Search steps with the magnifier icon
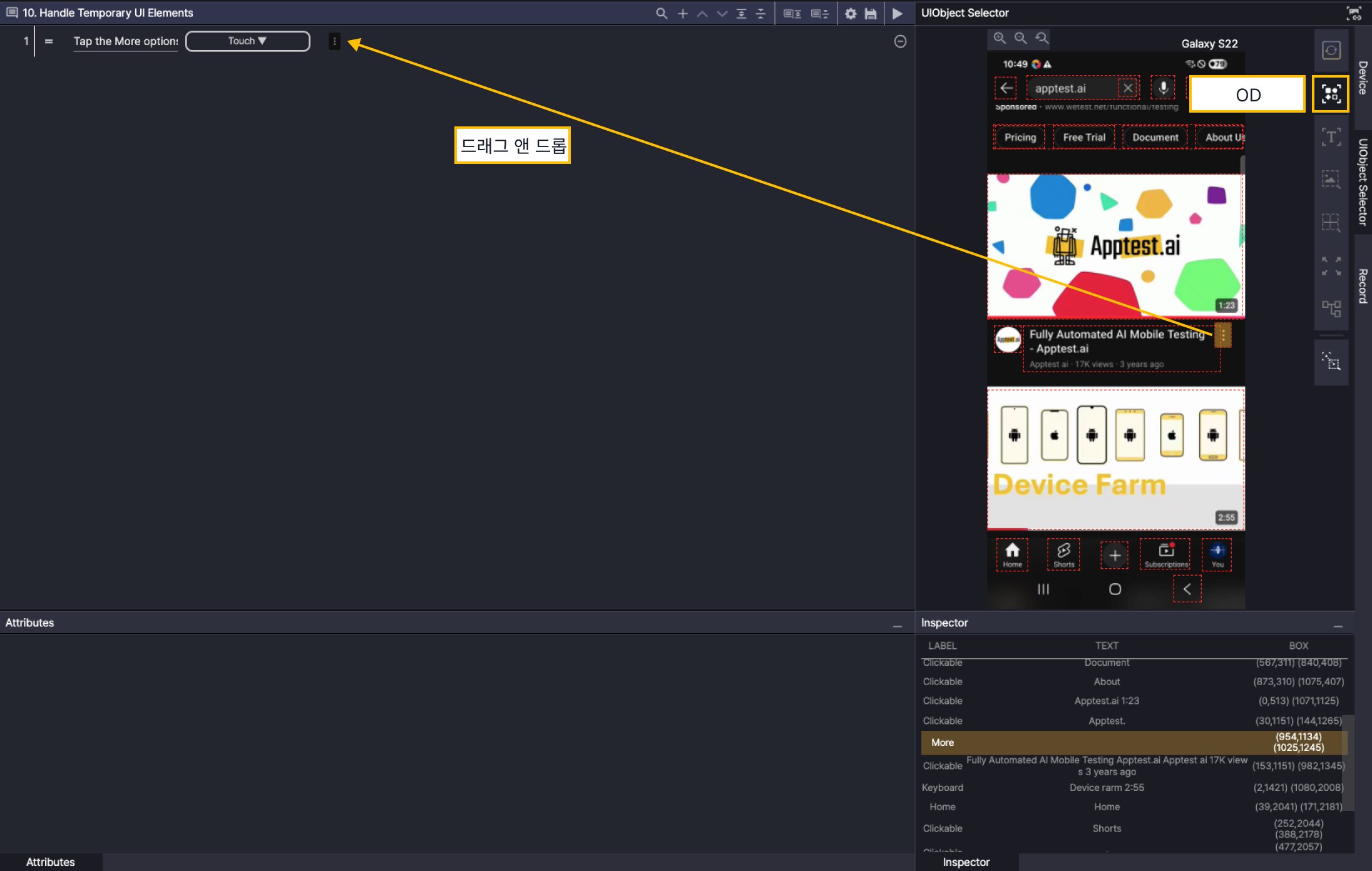Image resolution: width=1372 pixels, height=871 pixels. [x=661, y=13]
